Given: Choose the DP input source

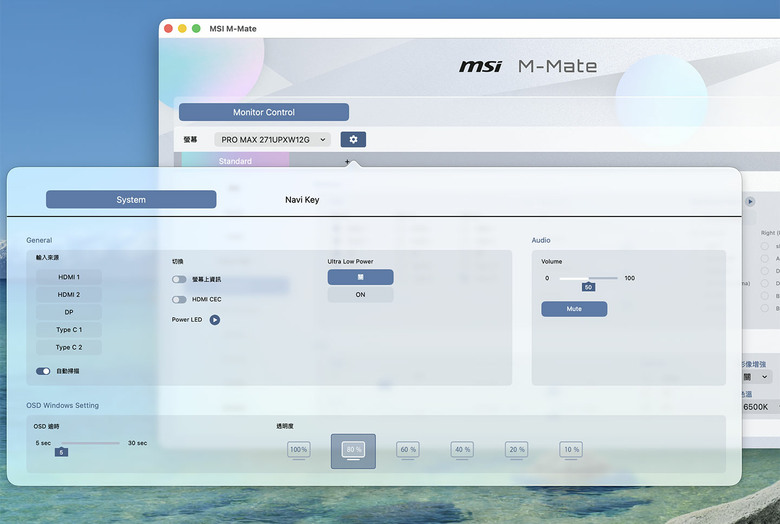Looking at the screenshot, I should (x=69, y=312).
